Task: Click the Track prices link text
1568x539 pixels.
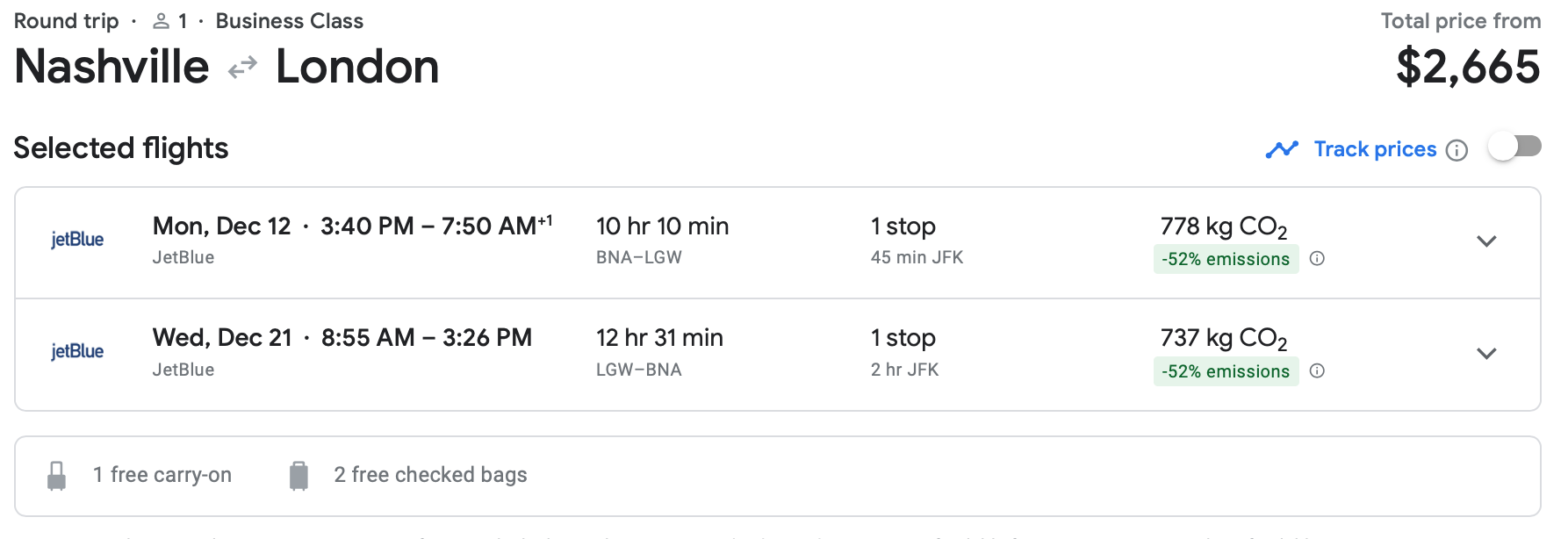Action: pos(1375,149)
